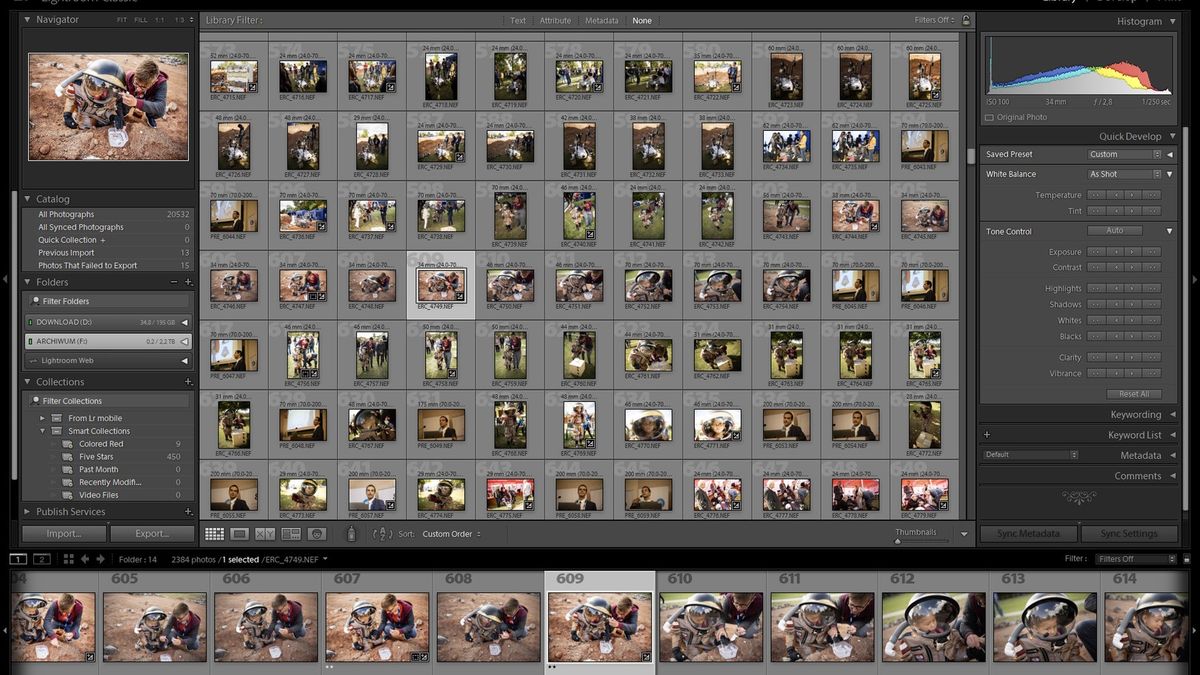
Task: Open Saved Preset Custom dropdown
Action: (x=1125, y=154)
